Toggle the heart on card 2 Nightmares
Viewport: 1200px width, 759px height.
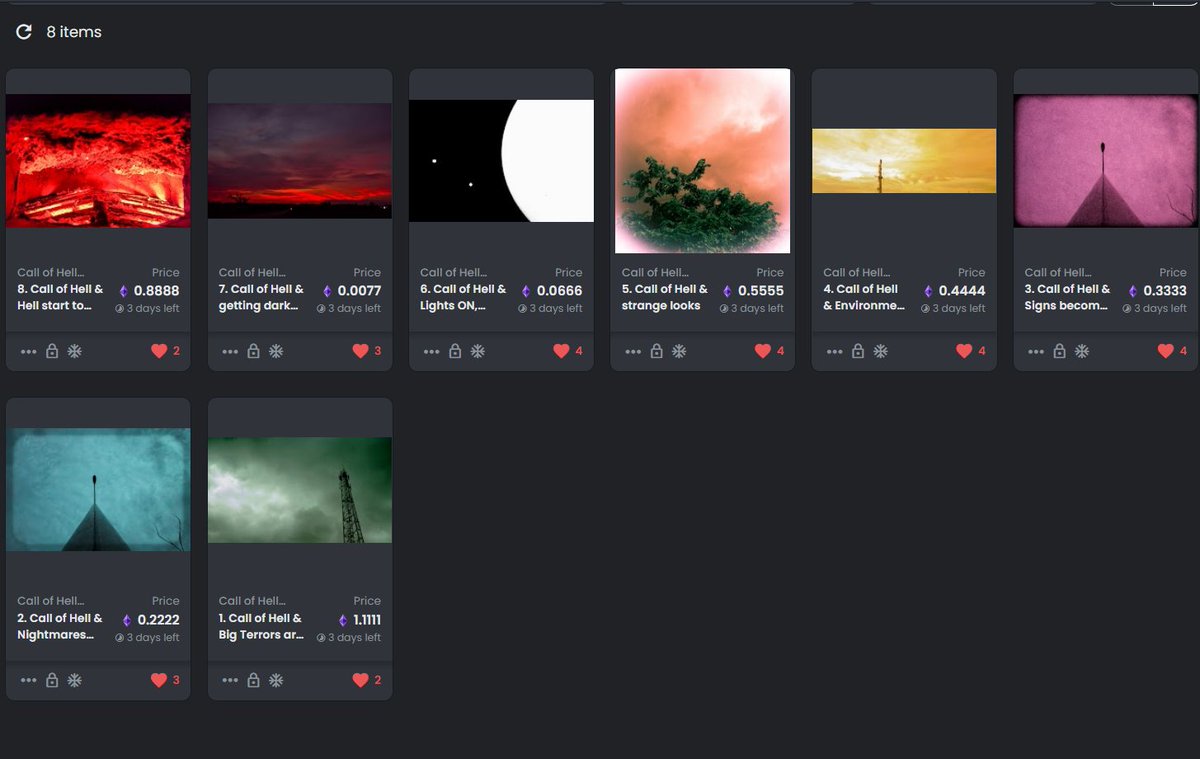tap(158, 680)
